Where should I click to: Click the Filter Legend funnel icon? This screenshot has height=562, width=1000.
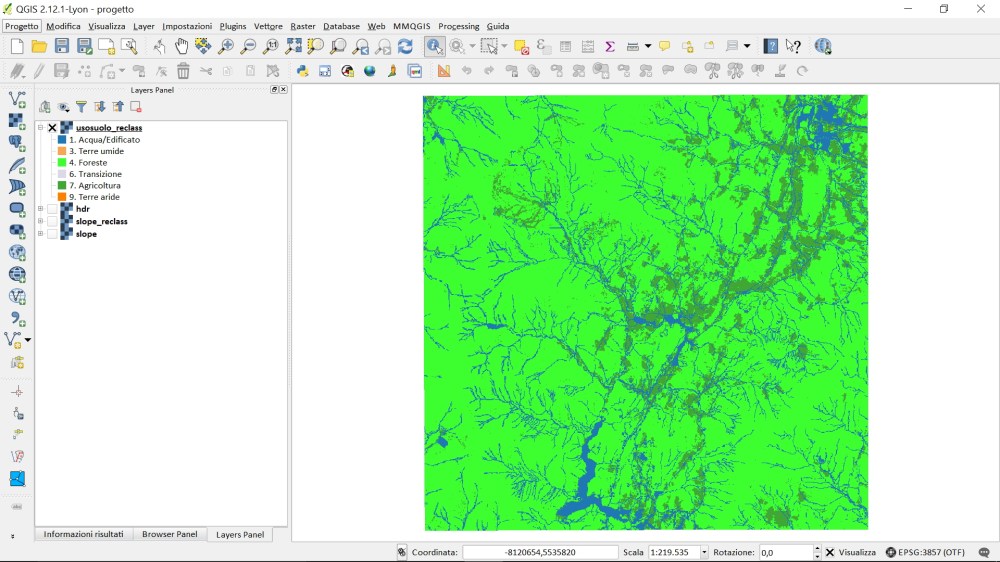[81, 107]
